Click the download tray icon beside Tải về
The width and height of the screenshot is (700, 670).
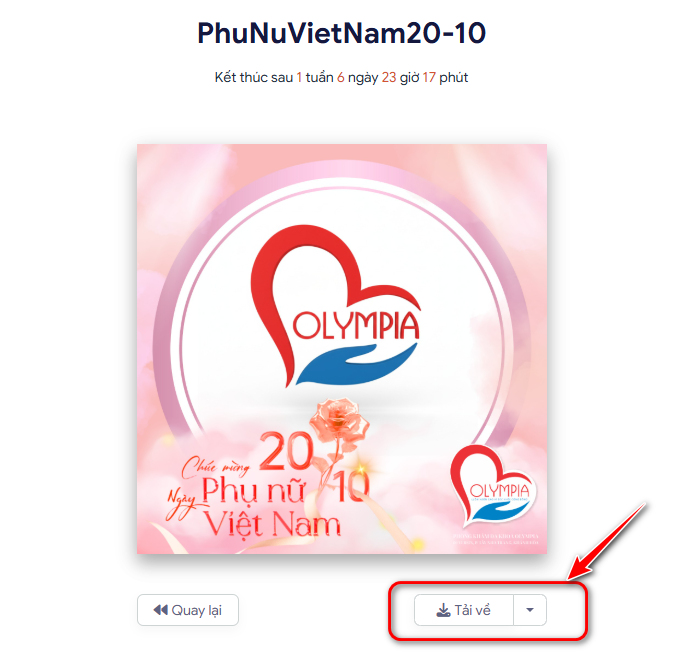coord(443,610)
